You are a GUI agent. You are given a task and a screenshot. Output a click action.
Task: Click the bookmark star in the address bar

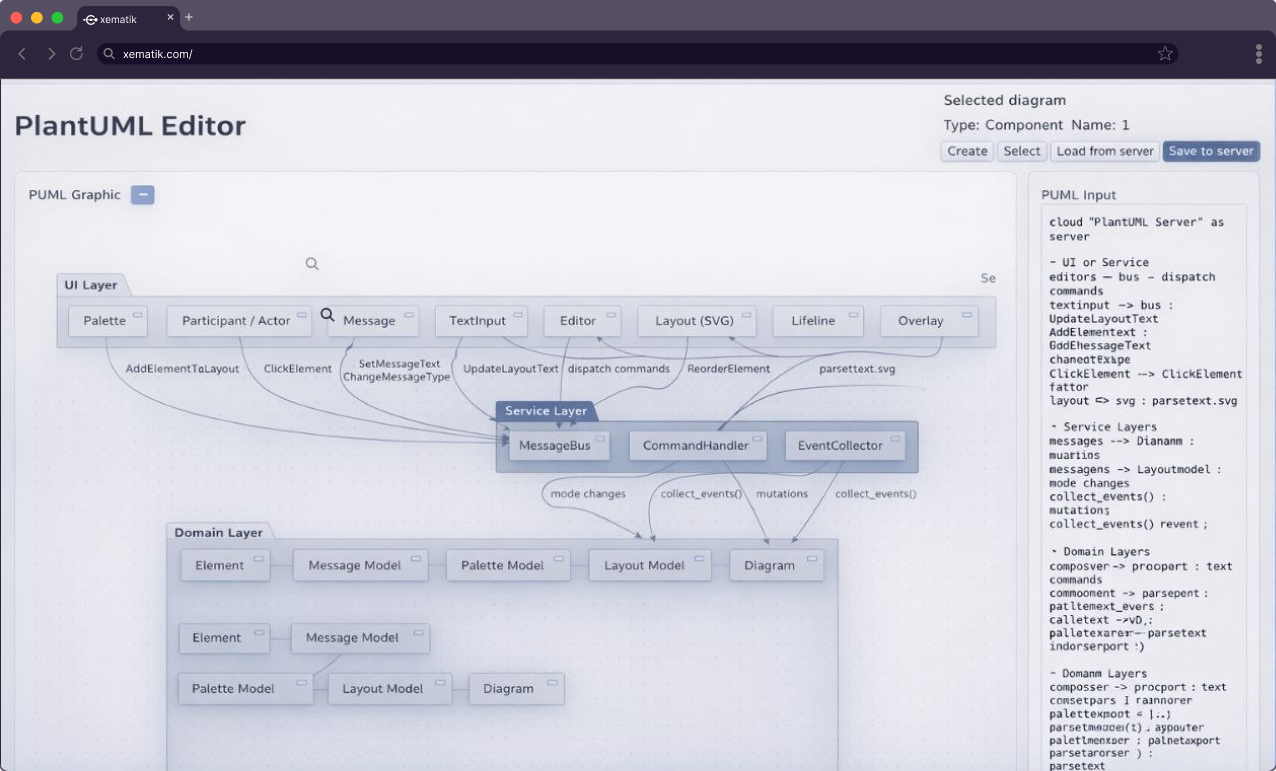click(1165, 54)
